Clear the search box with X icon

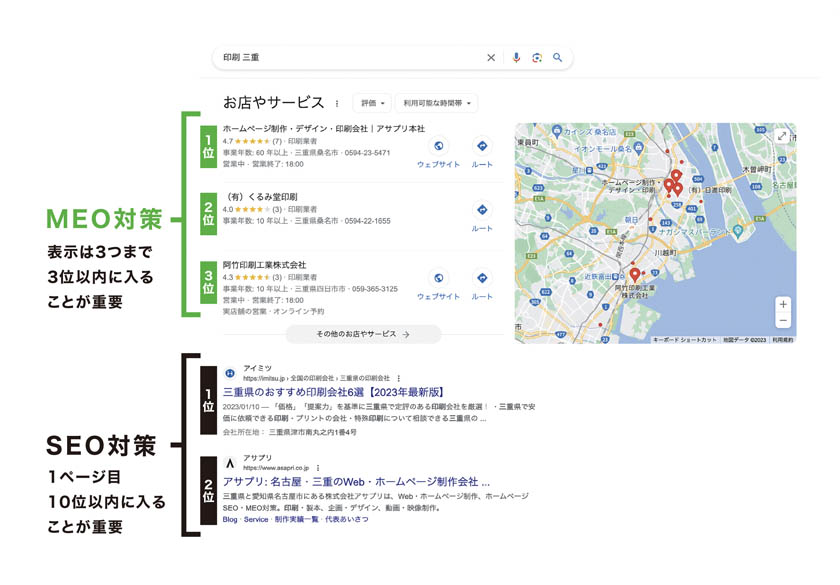(x=491, y=58)
